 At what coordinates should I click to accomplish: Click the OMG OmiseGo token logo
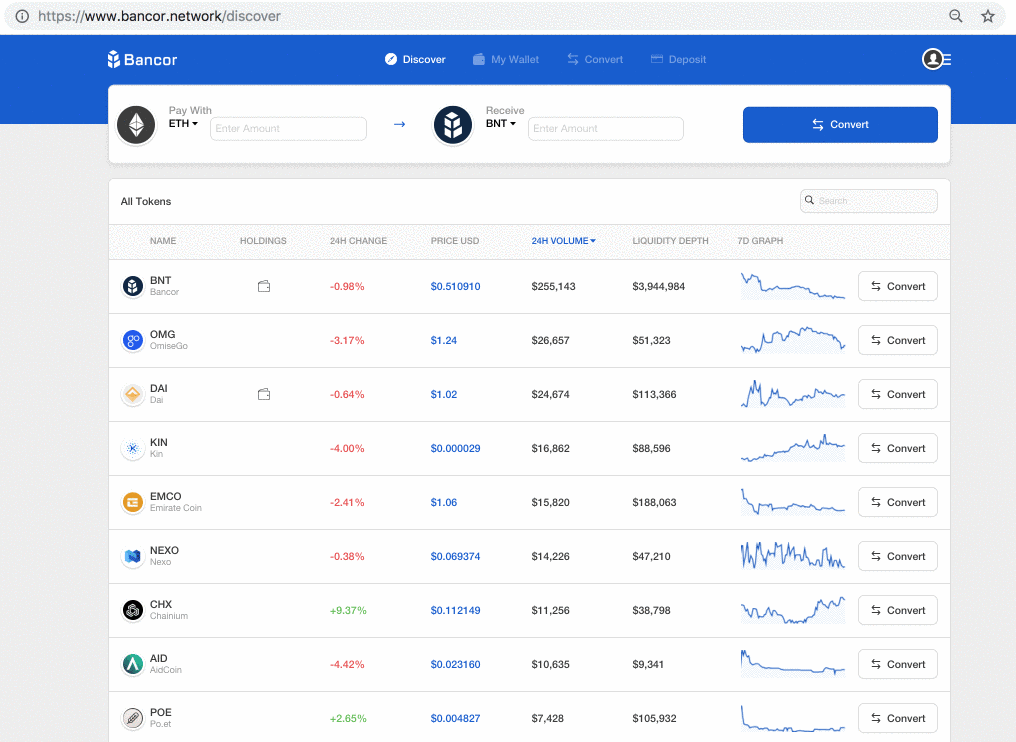(x=133, y=340)
